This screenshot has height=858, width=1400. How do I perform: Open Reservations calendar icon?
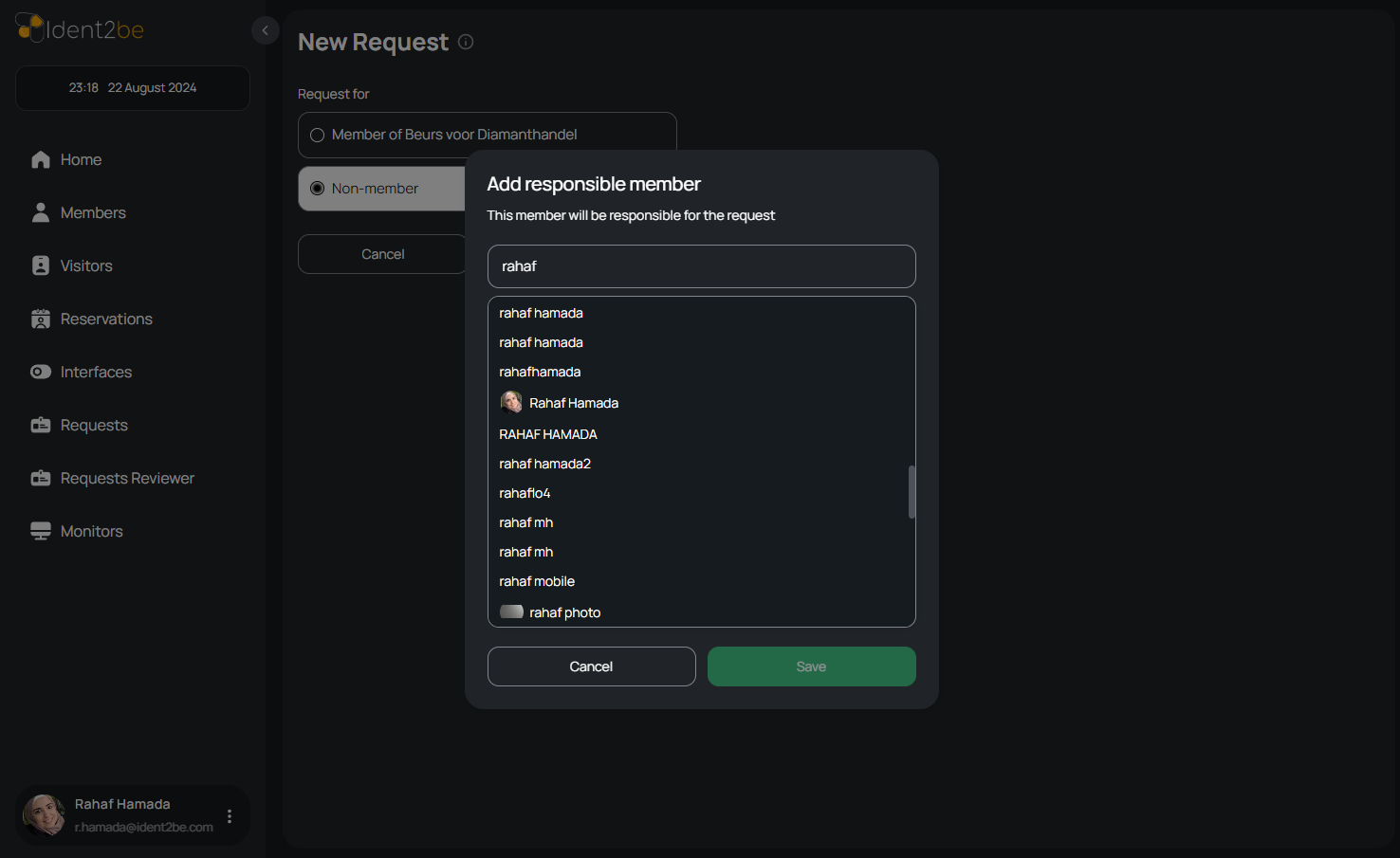coord(41,319)
